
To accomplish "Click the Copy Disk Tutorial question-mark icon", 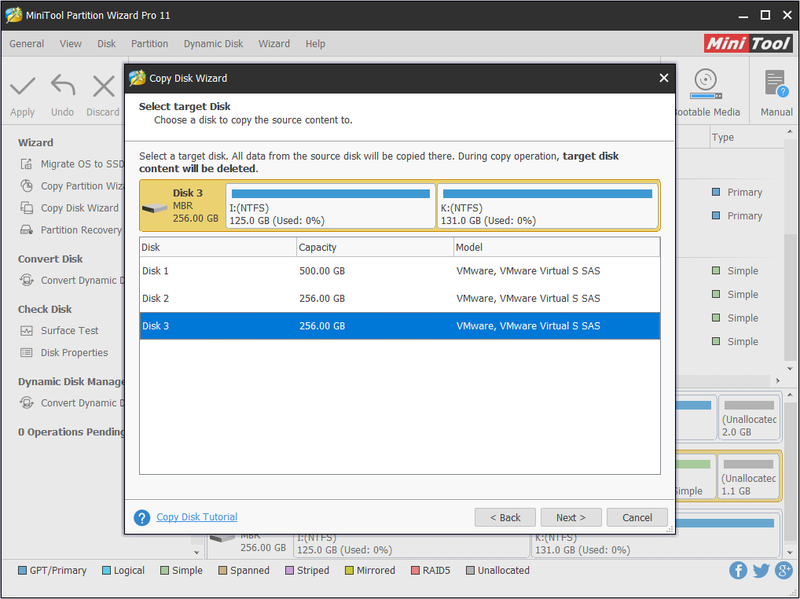I will pos(142,517).
